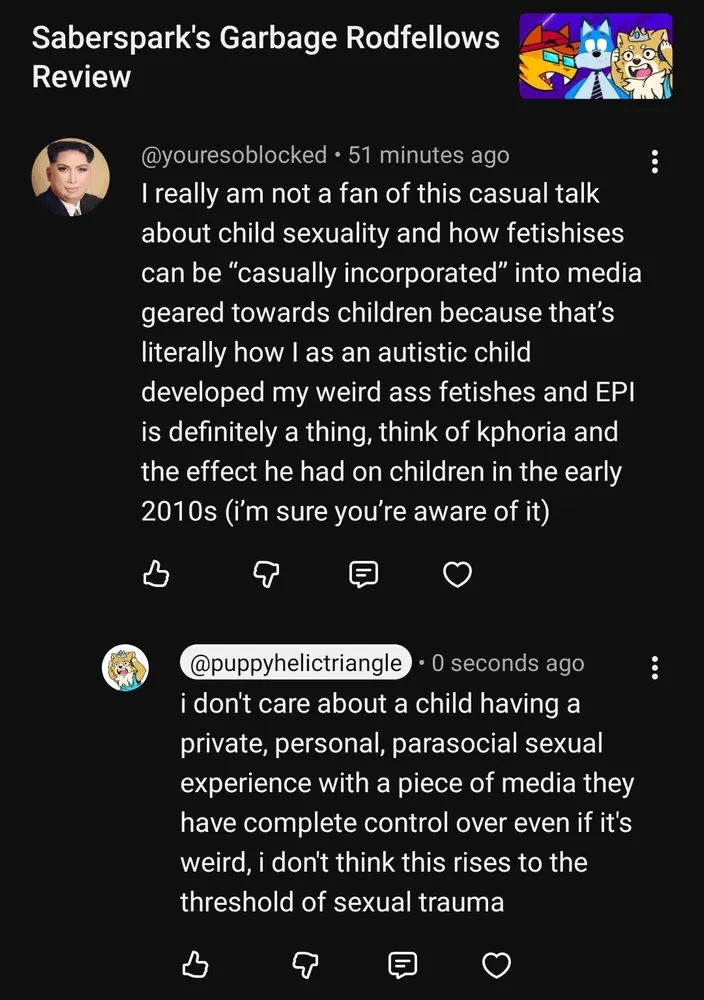Open the @youresoblocked profile avatar
The width and height of the screenshot is (704, 1000).
[70, 177]
